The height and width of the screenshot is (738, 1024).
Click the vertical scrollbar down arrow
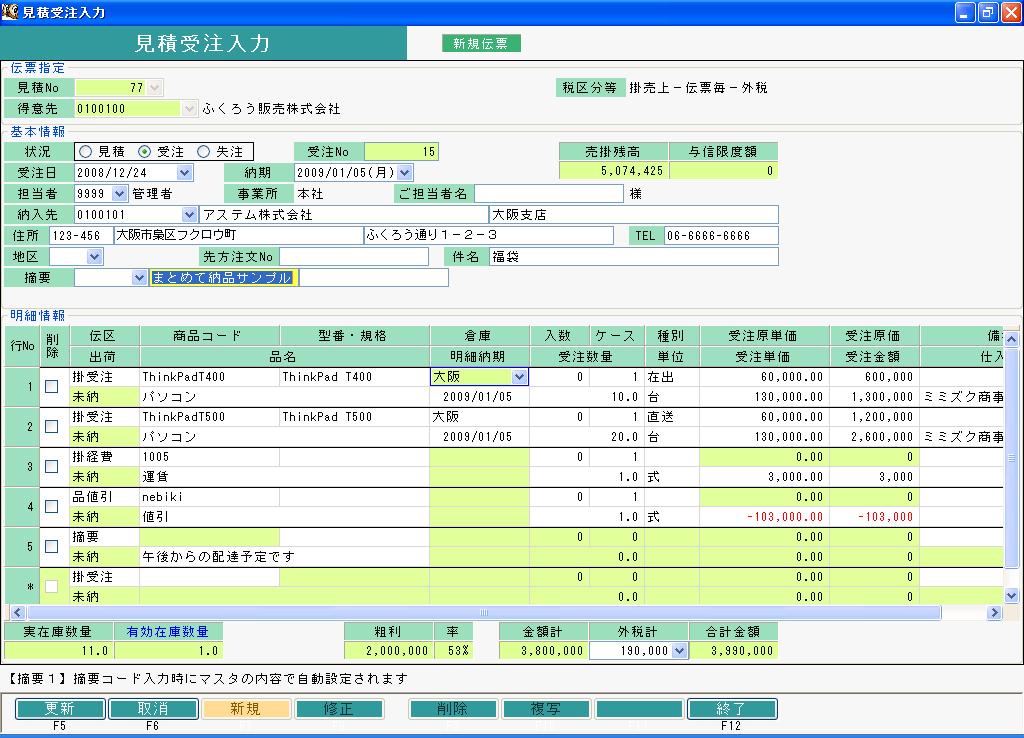point(1011,596)
